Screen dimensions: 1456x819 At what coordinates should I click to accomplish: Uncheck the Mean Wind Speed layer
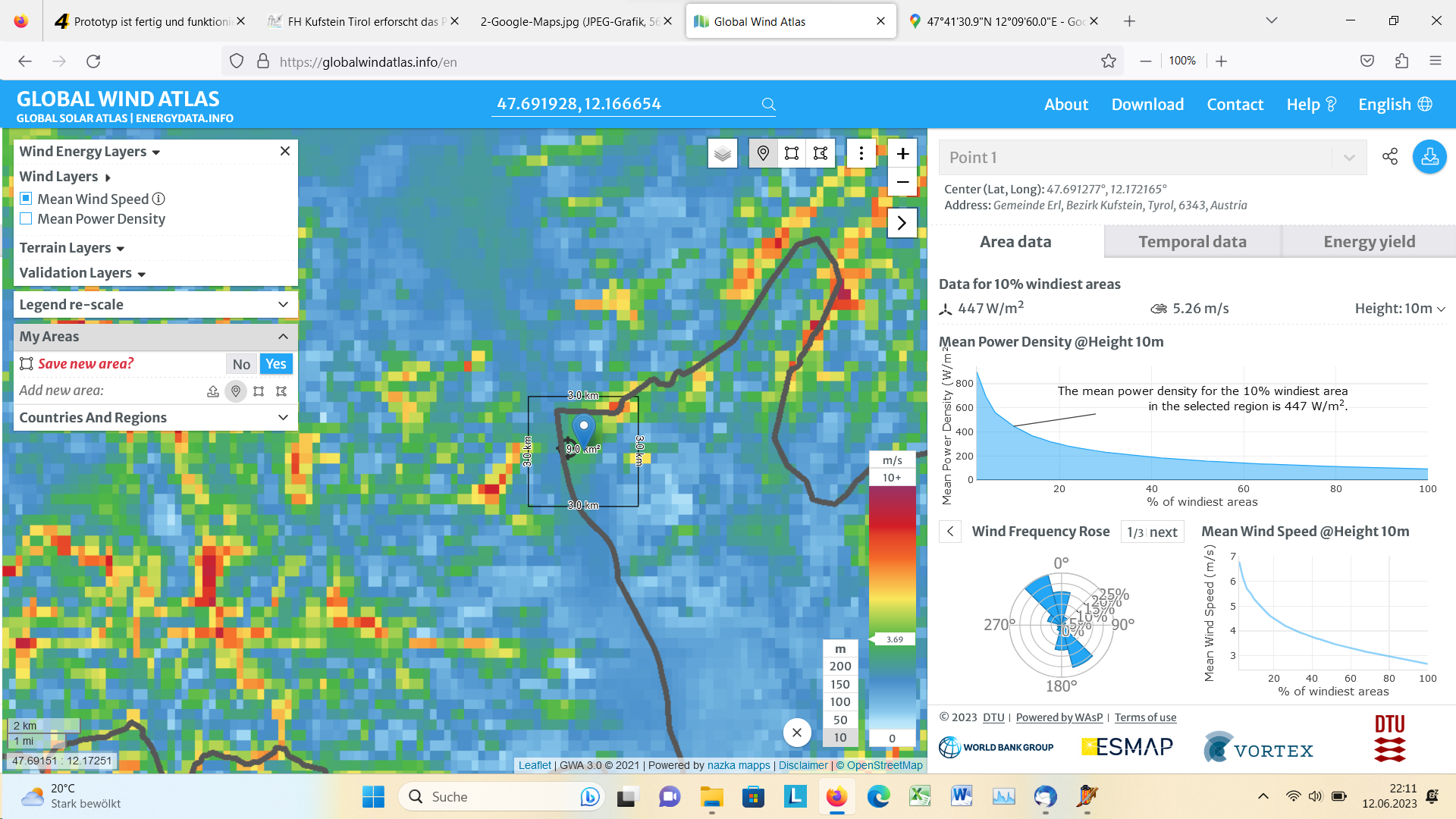click(26, 199)
